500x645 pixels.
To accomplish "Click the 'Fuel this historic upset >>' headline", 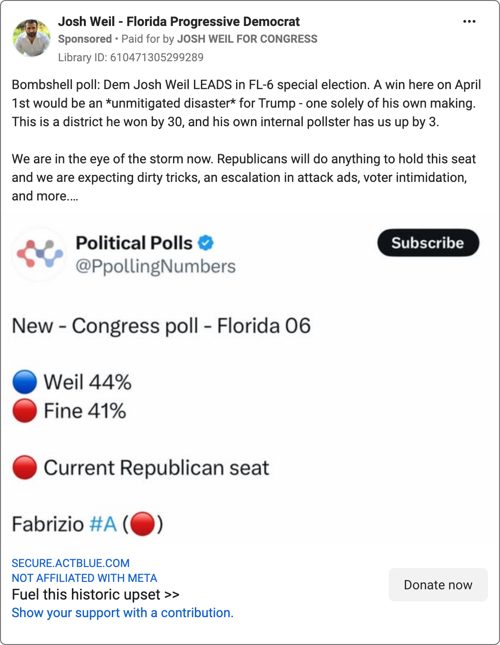I will point(95,594).
